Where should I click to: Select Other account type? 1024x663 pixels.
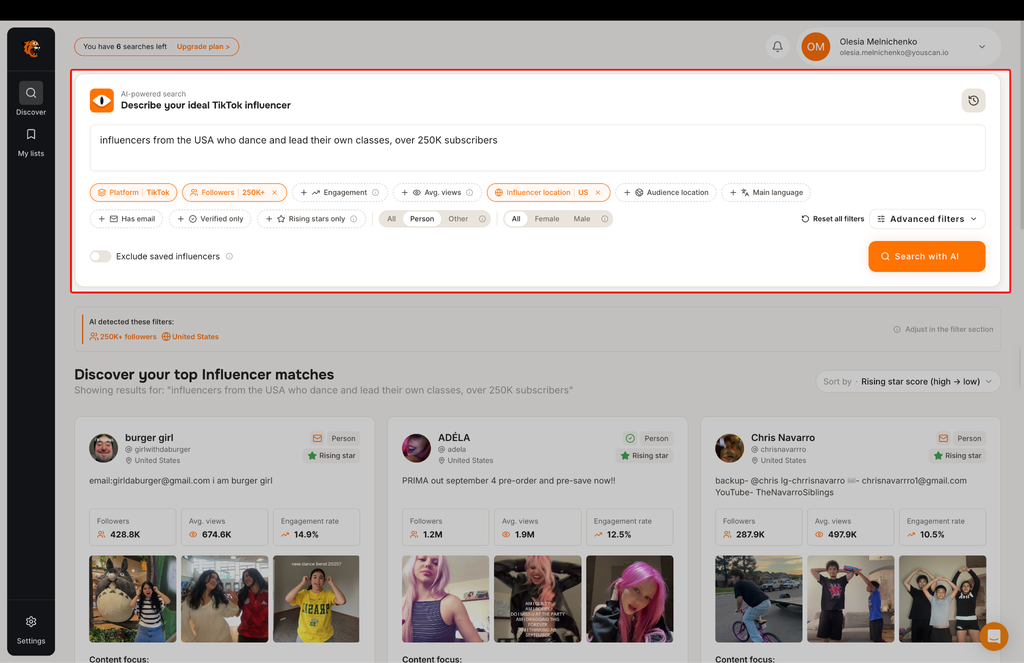point(458,219)
